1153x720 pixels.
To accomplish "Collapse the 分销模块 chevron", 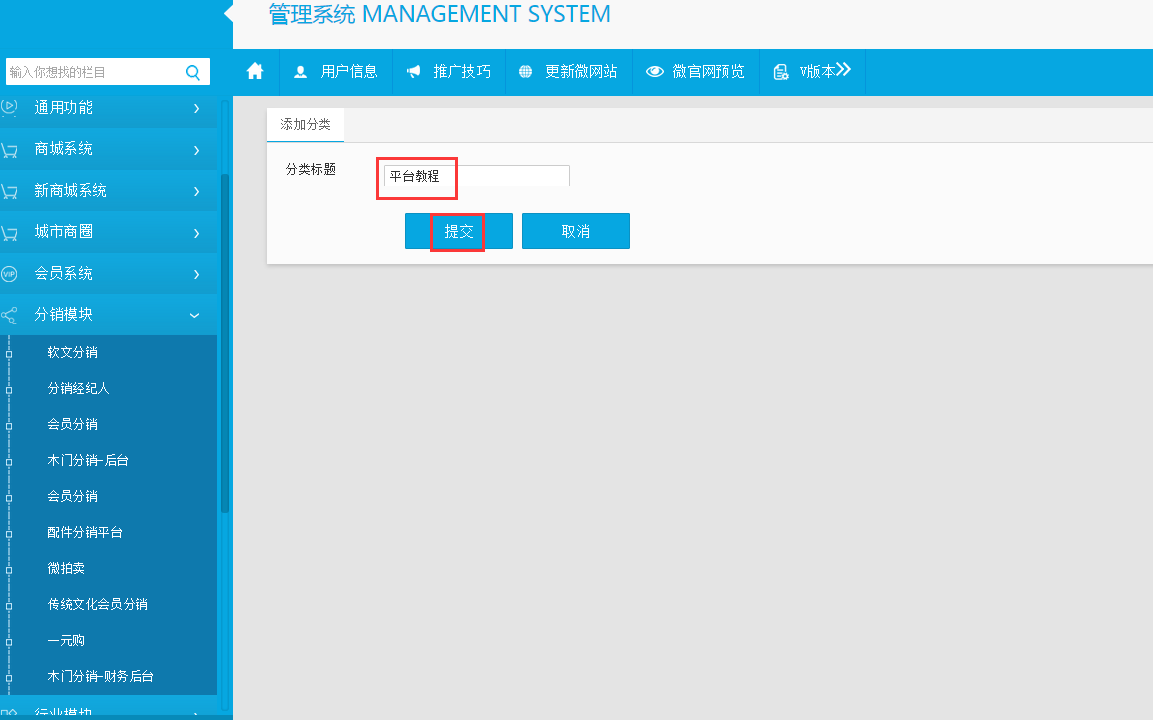I will 195,316.
